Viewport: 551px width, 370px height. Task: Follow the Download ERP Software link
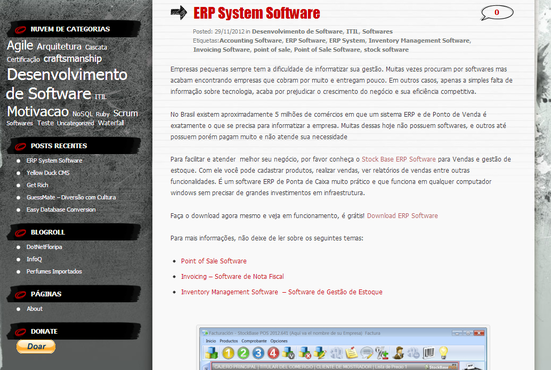(402, 216)
